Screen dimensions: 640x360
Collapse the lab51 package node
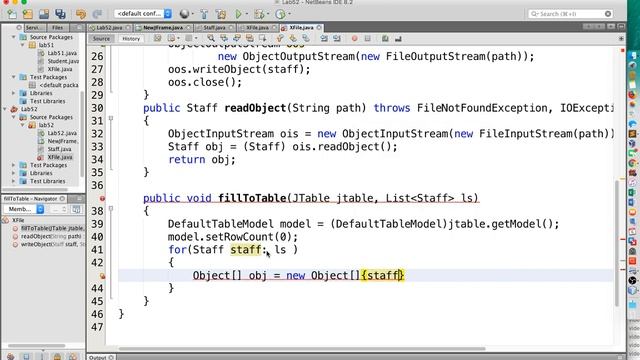tap(22, 45)
